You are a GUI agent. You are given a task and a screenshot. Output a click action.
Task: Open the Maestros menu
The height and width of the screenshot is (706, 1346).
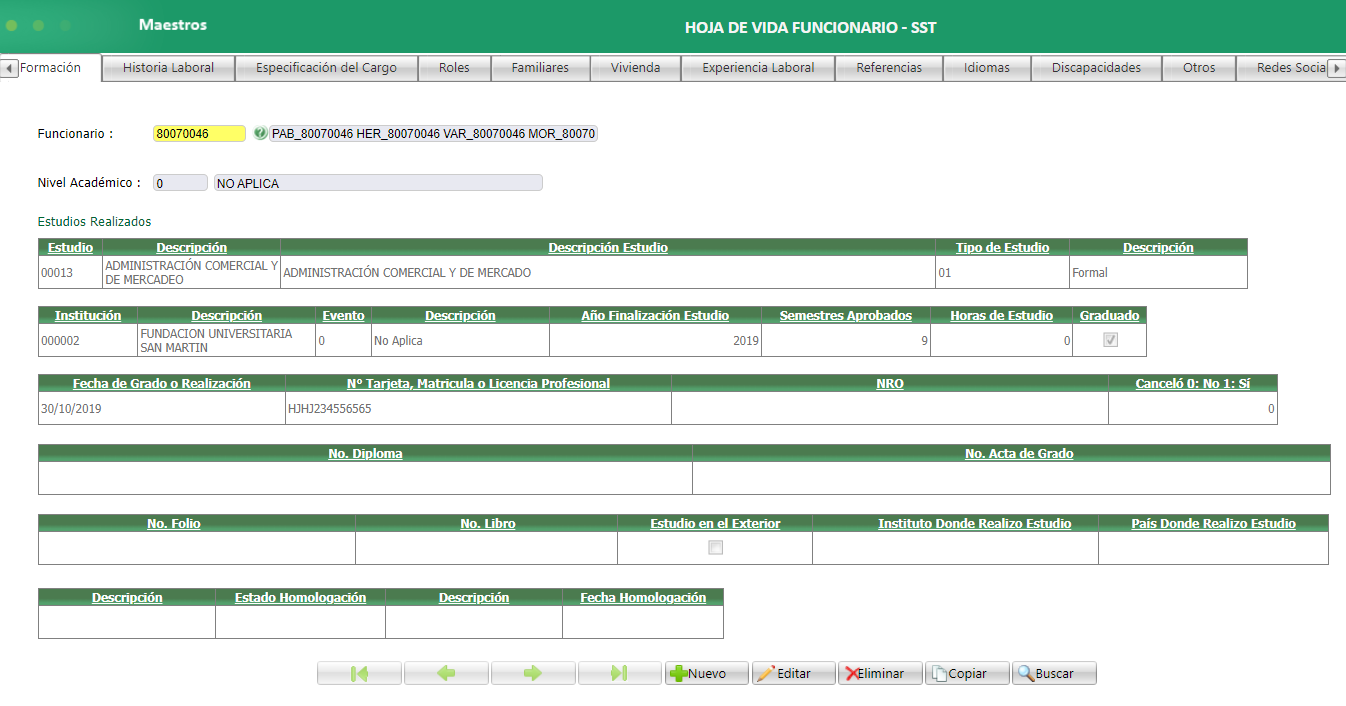pyautogui.click(x=173, y=24)
